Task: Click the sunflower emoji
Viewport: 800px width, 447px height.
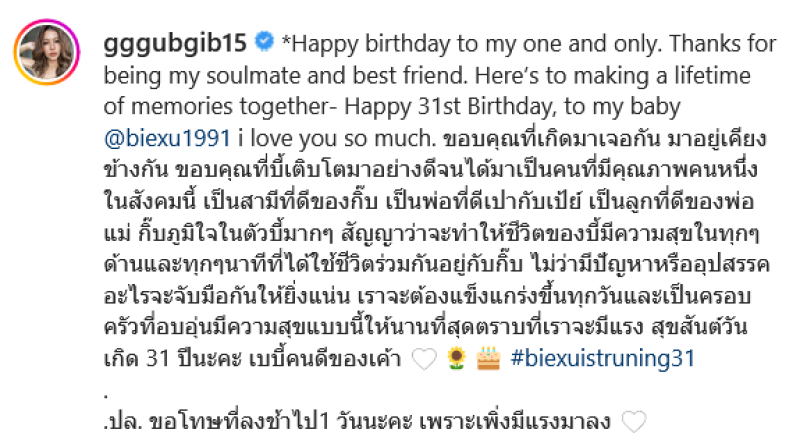Action: coord(456,358)
